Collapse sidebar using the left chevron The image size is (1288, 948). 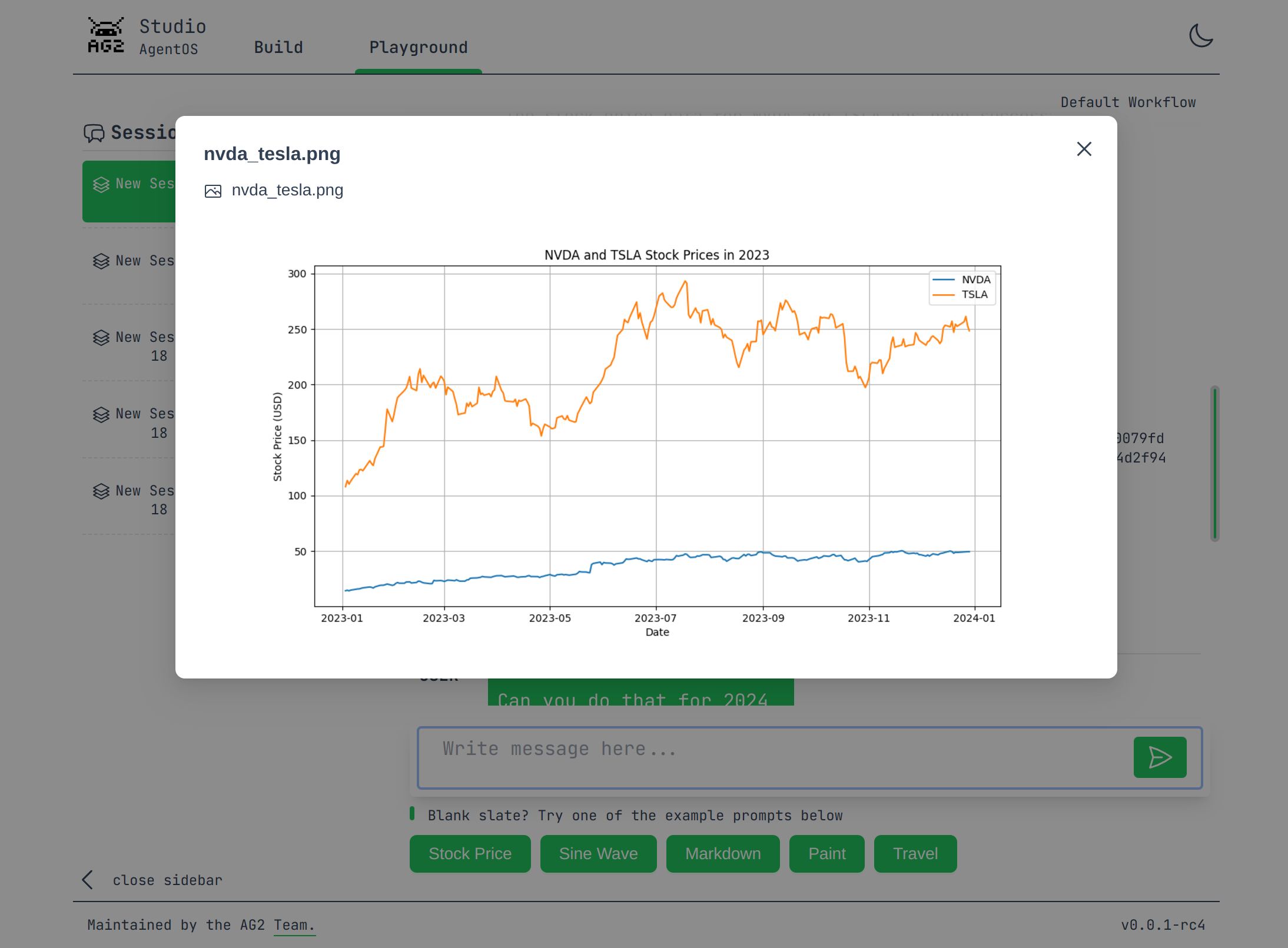(88, 880)
